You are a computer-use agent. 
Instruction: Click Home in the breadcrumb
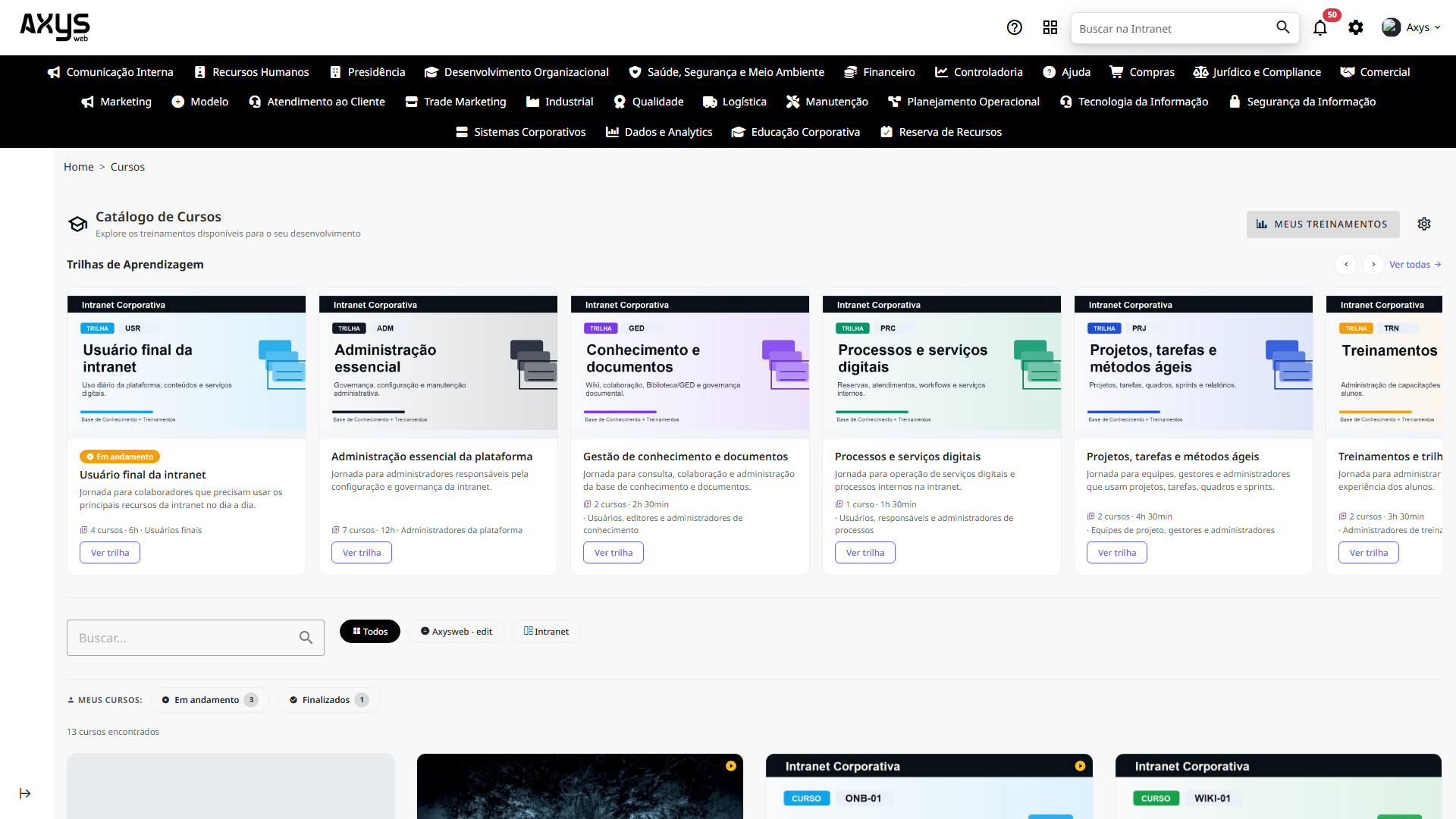tap(79, 167)
